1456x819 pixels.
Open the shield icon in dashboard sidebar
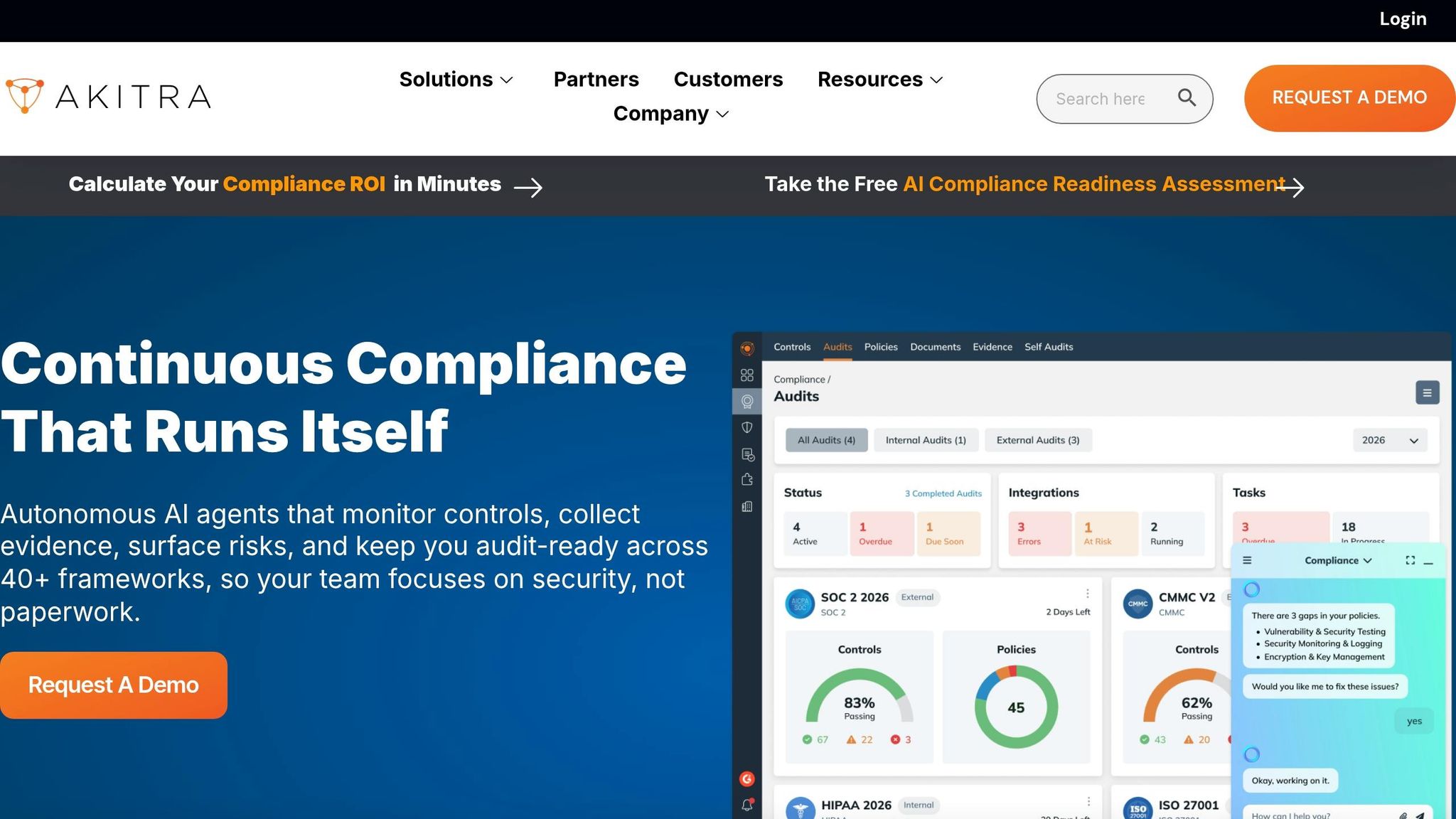click(747, 427)
